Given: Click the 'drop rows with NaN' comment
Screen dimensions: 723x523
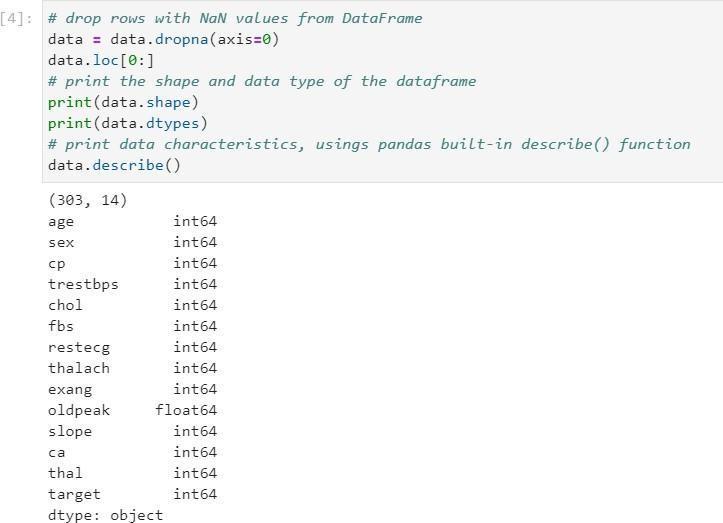Looking at the screenshot, I should tap(235, 18).
